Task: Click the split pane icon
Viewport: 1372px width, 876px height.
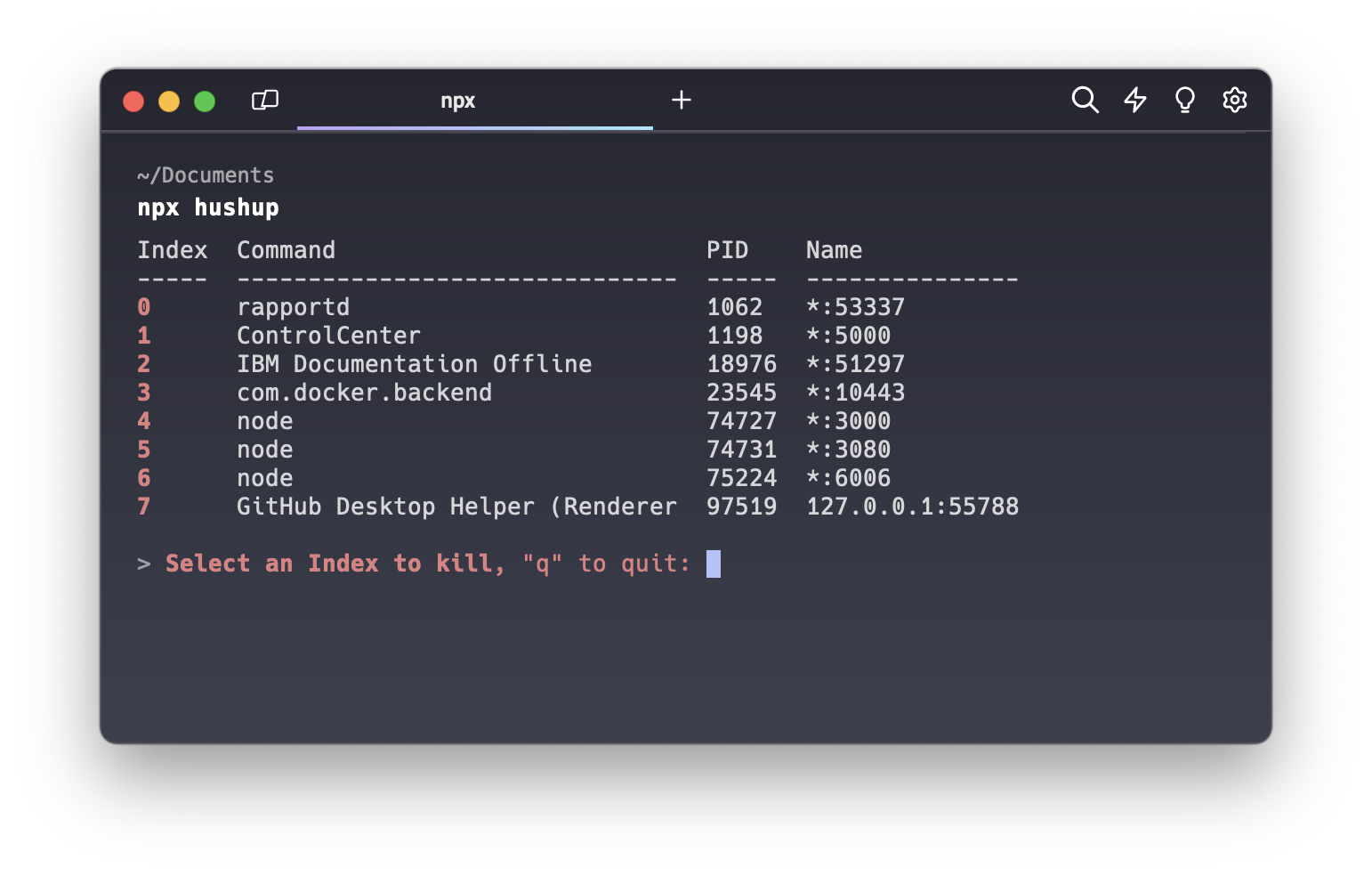Action: pos(265,100)
